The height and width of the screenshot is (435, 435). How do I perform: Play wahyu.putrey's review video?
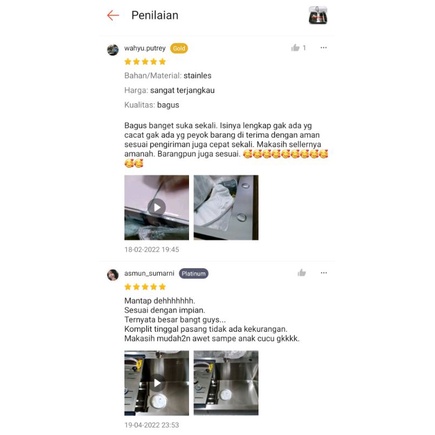[x=157, y=207]
